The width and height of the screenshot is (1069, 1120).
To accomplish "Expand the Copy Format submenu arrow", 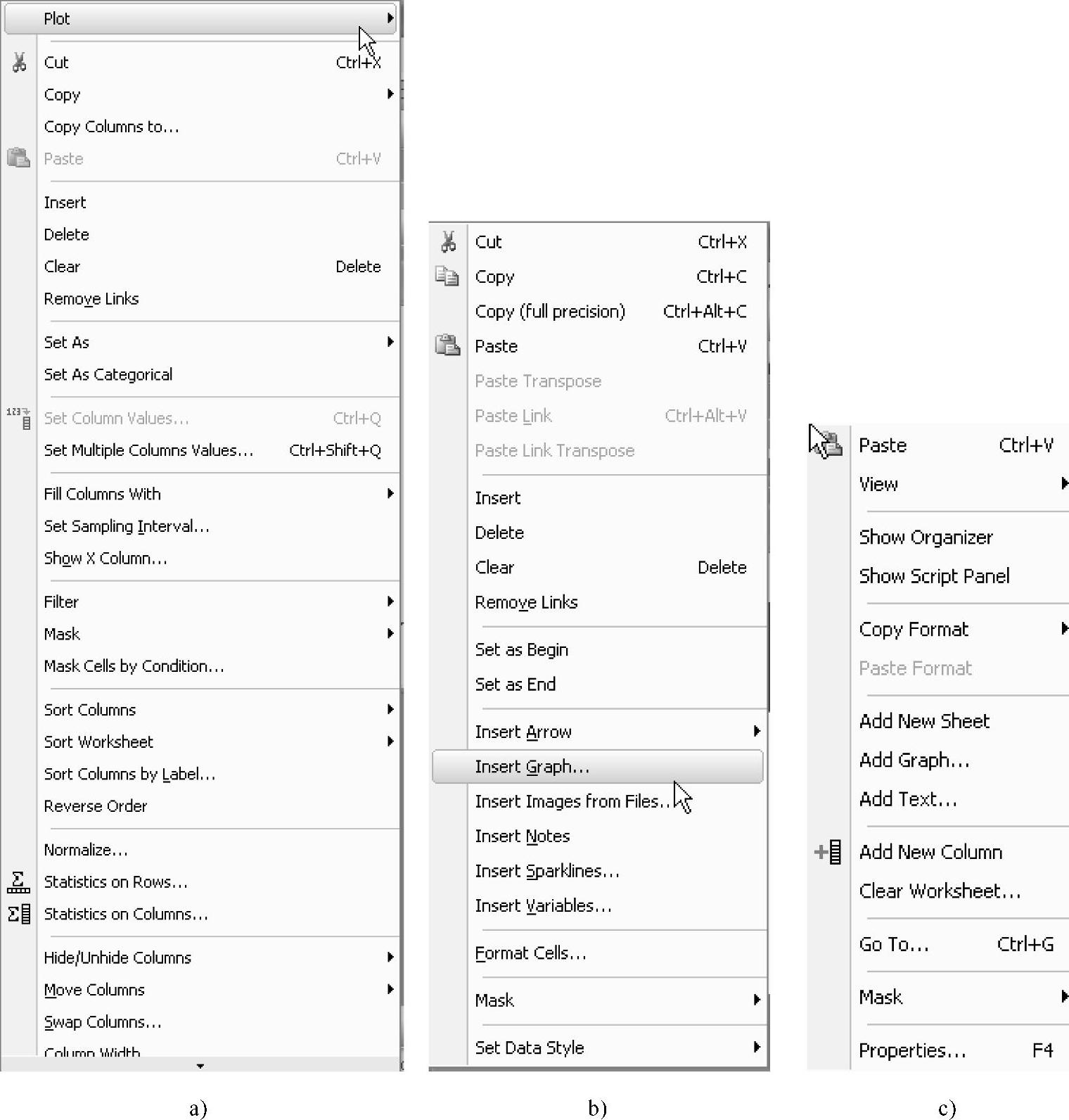I will click(1065, 628).
